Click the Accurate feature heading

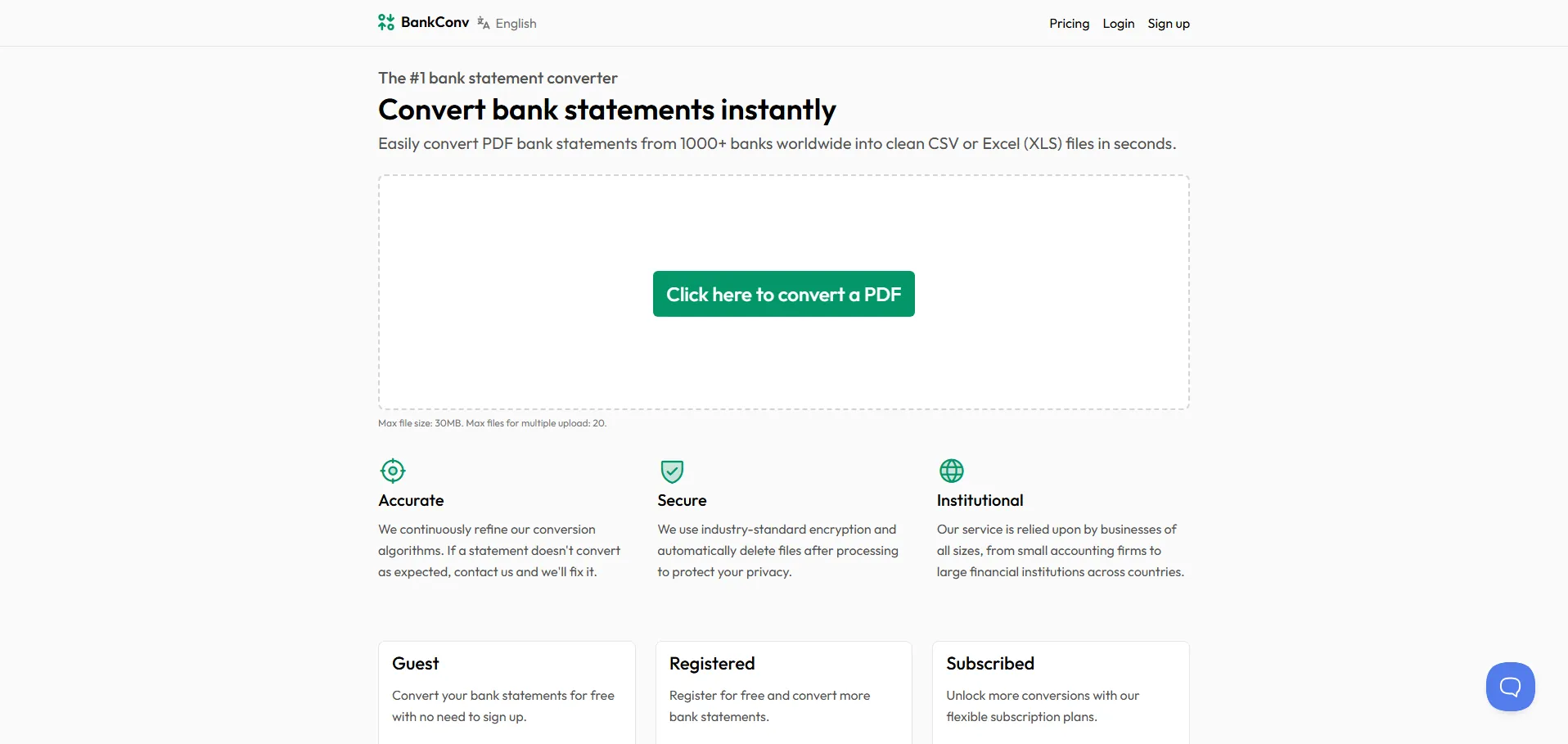(x=411, y=500)
